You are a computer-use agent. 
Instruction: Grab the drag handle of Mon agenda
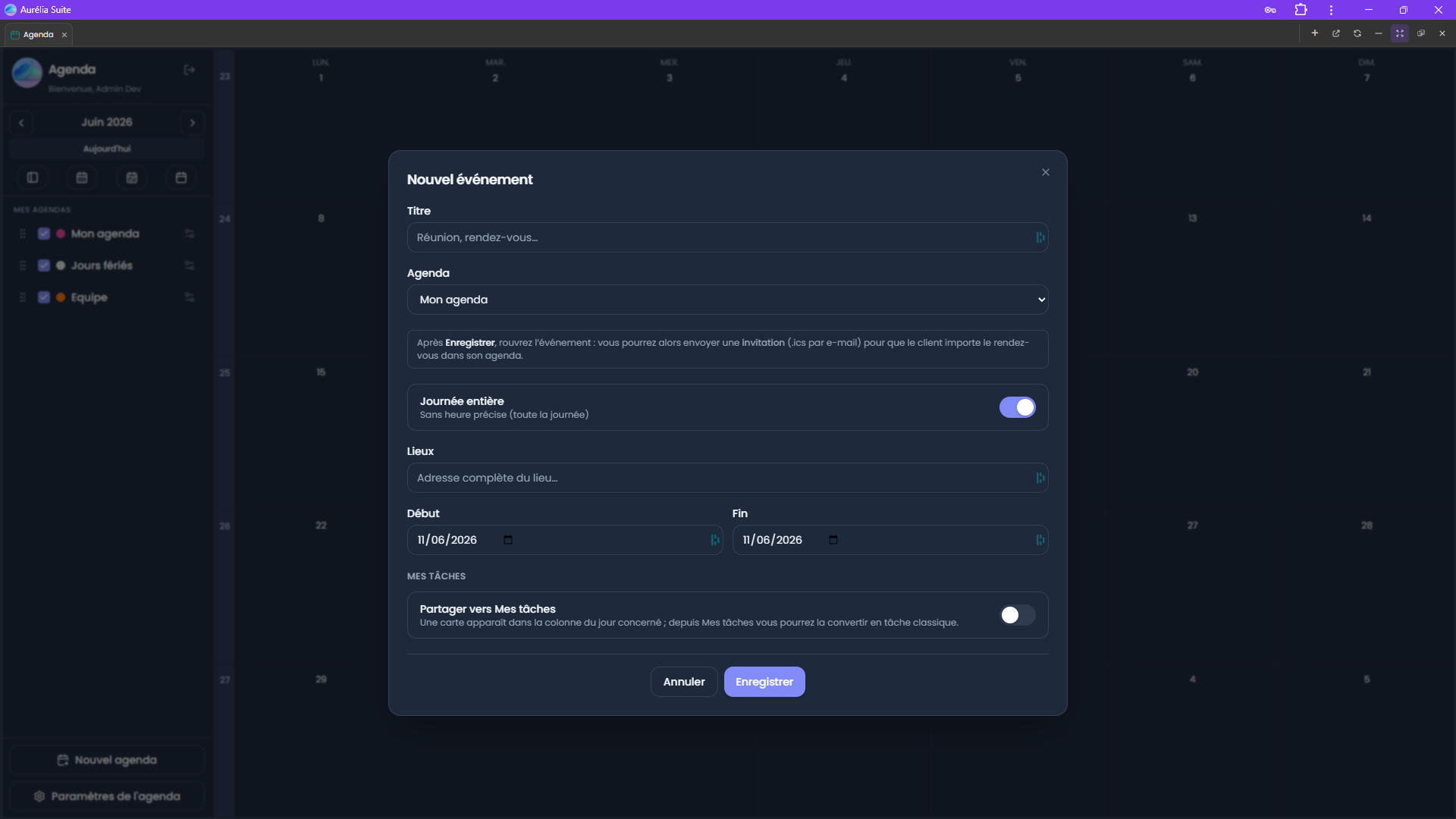pyautogui.click(x=23, y=234)
